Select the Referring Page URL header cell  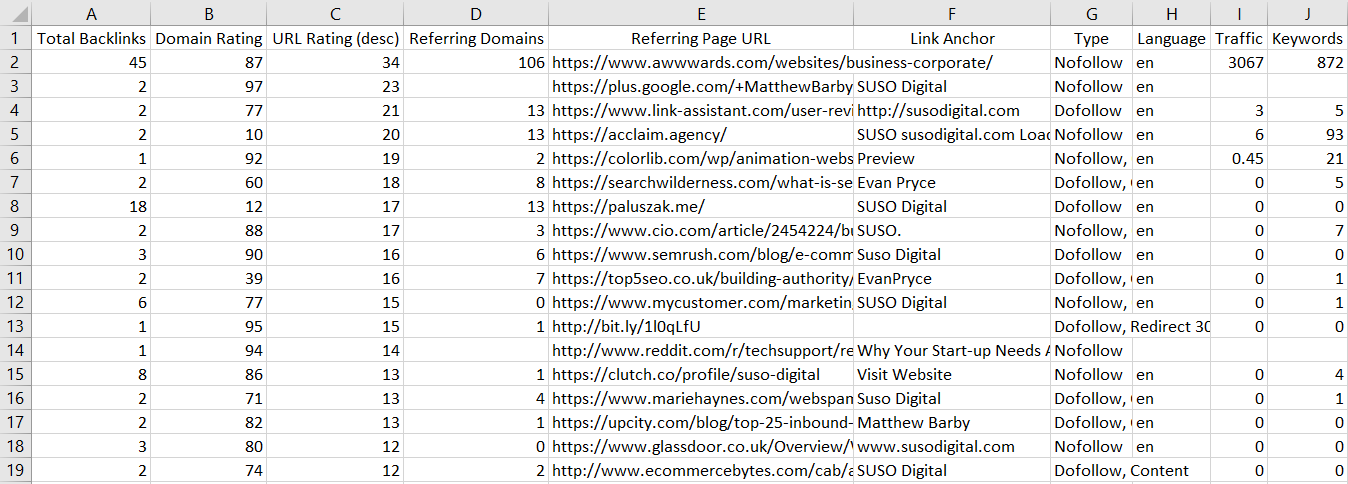point(701,39)
